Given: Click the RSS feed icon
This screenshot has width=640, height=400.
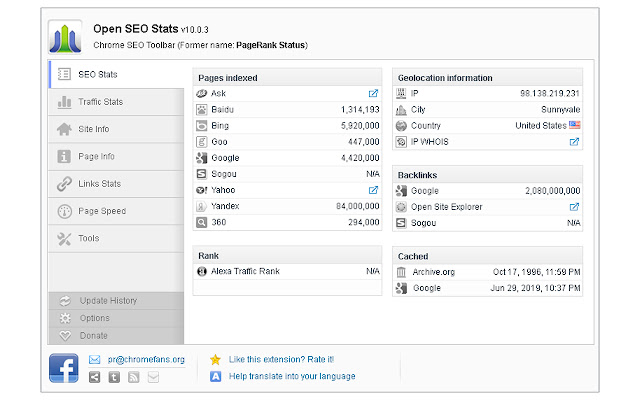Looking at the screenshot, I should coord(134,377).
